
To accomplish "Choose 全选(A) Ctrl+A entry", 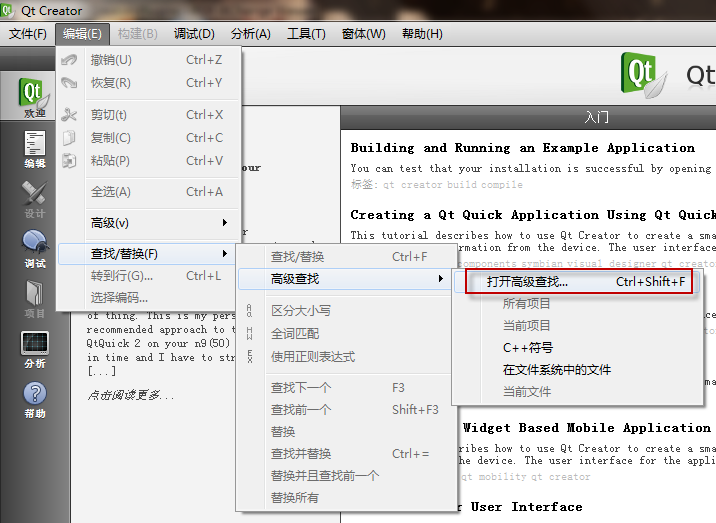I will point(148,192).
